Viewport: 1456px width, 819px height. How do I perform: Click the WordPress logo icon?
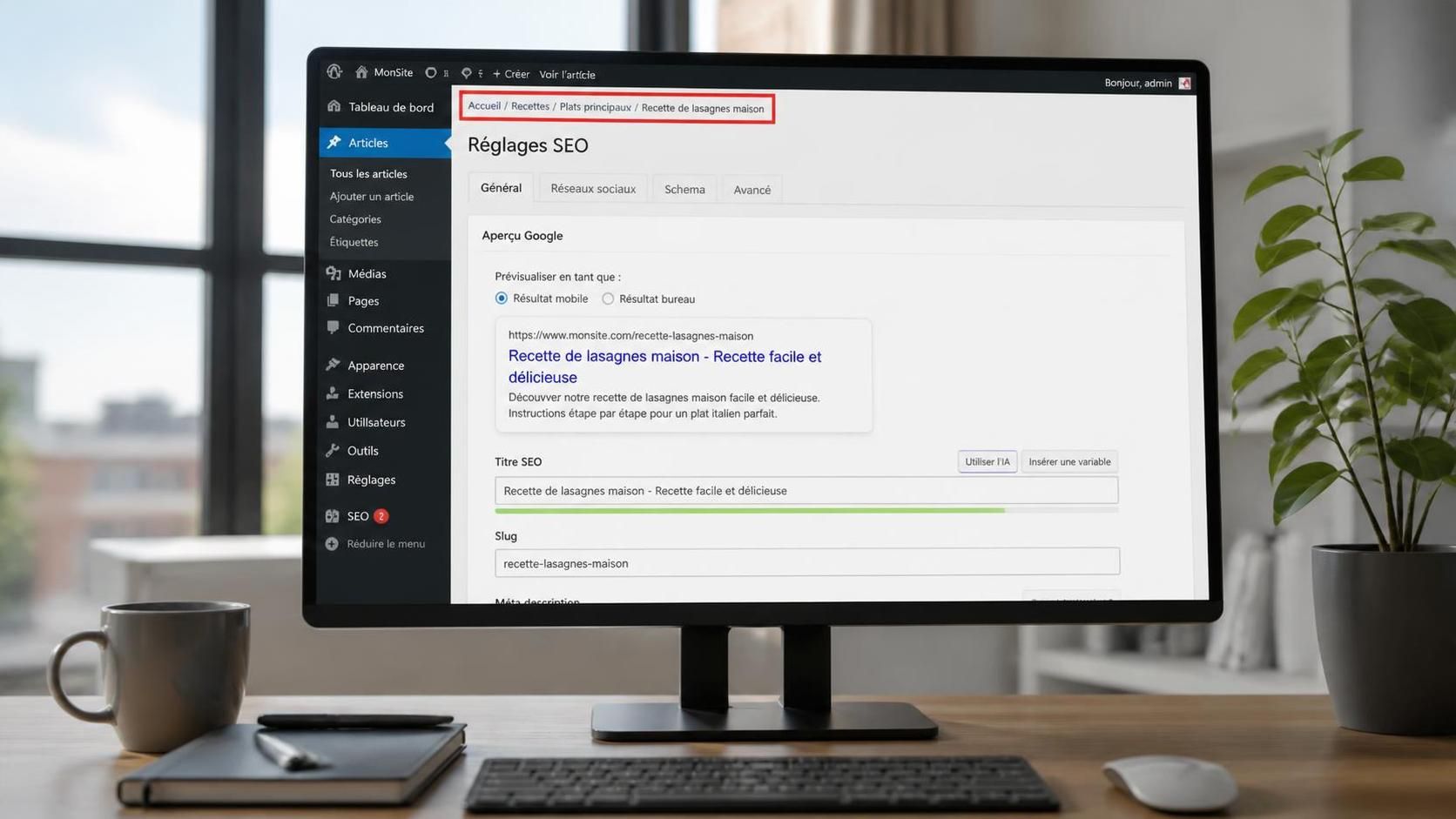334,71
